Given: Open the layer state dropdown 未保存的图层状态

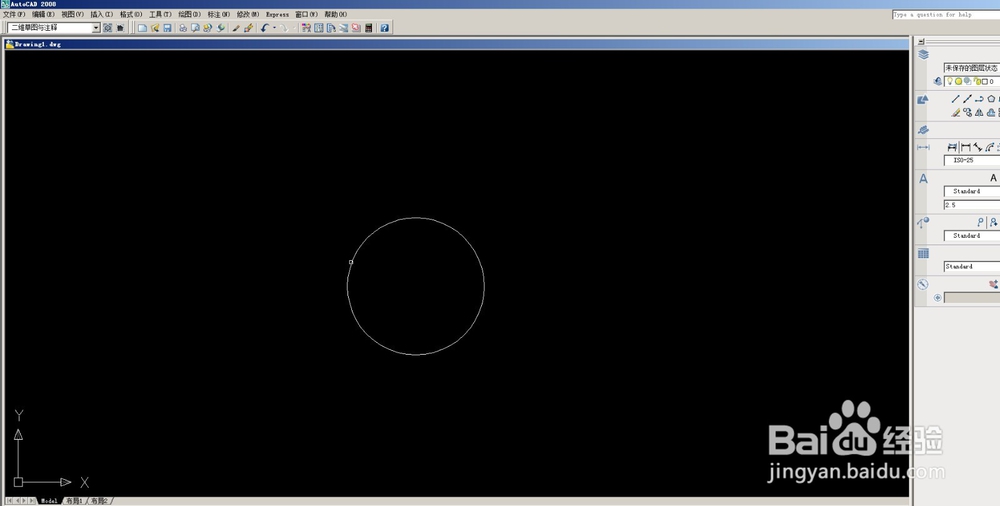Looking at the screenshot, I should (x=972, y=68).
